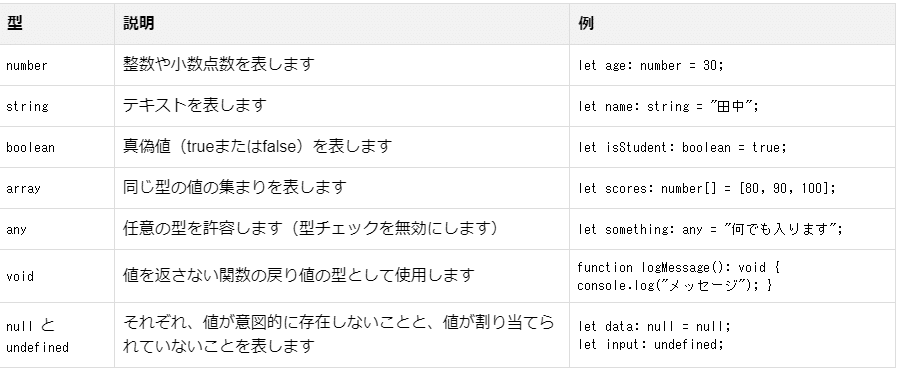This screenshot has height=369, width=898.
Task: Click the 整数や小数点数を表します description
Action: coord(219,64)
